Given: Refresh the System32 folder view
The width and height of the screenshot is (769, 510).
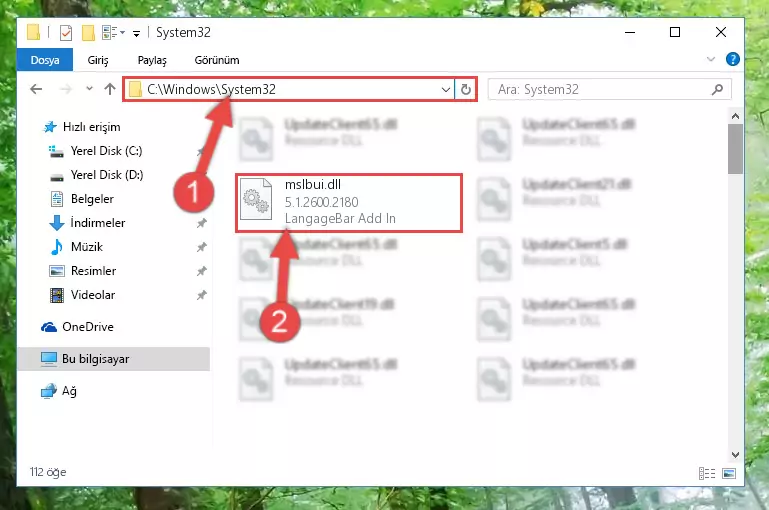Looking at the screenshot, I should pos(466,89).
